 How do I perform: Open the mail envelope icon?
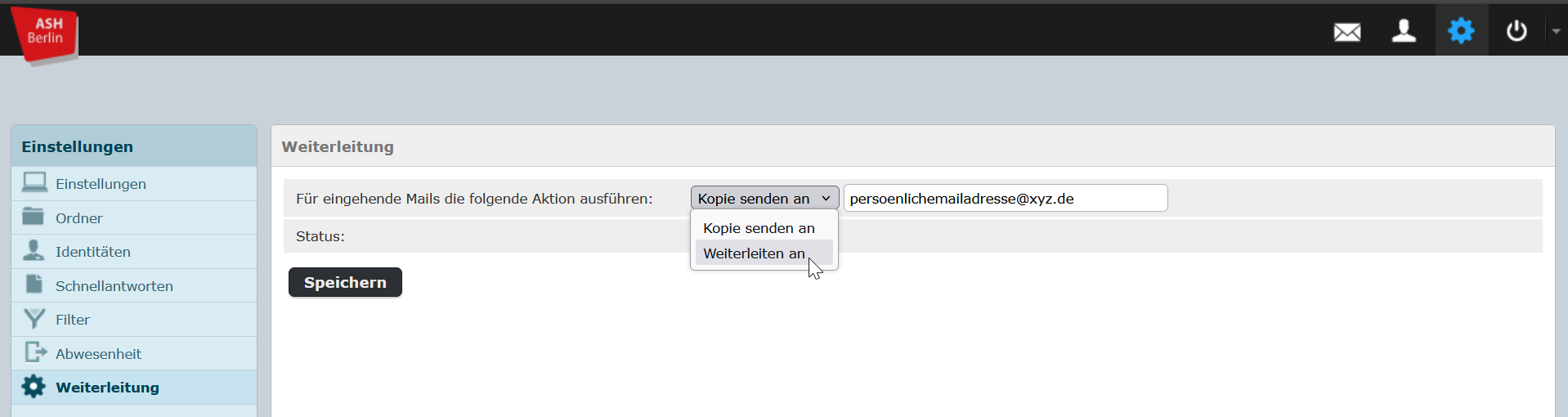[1347, 32]
